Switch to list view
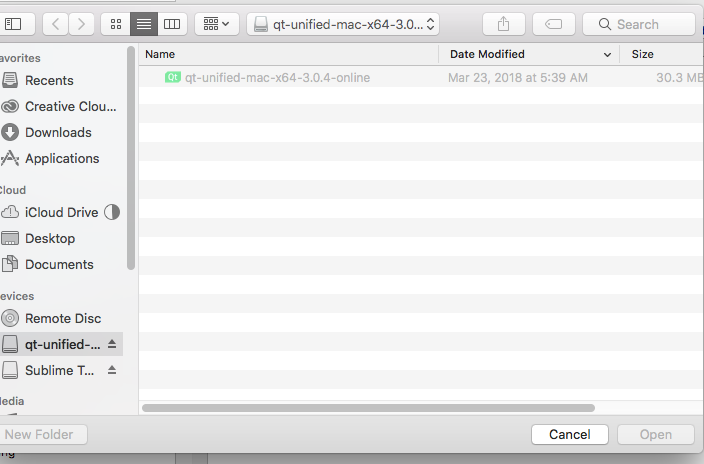704x464 pixels. pos(144,24)
